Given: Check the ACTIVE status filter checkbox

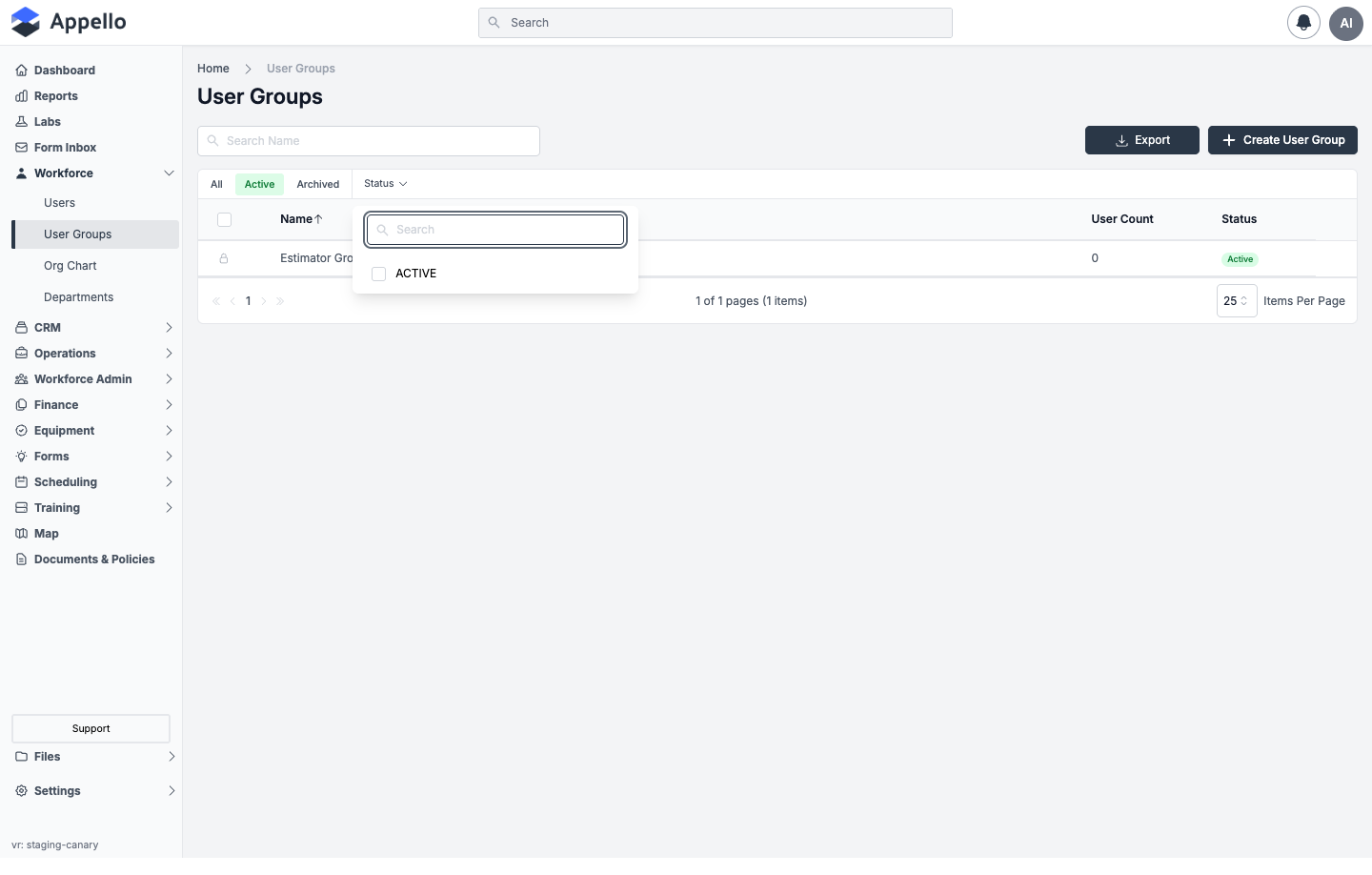Looking at the screenshot, I should (x=378, y=274).
